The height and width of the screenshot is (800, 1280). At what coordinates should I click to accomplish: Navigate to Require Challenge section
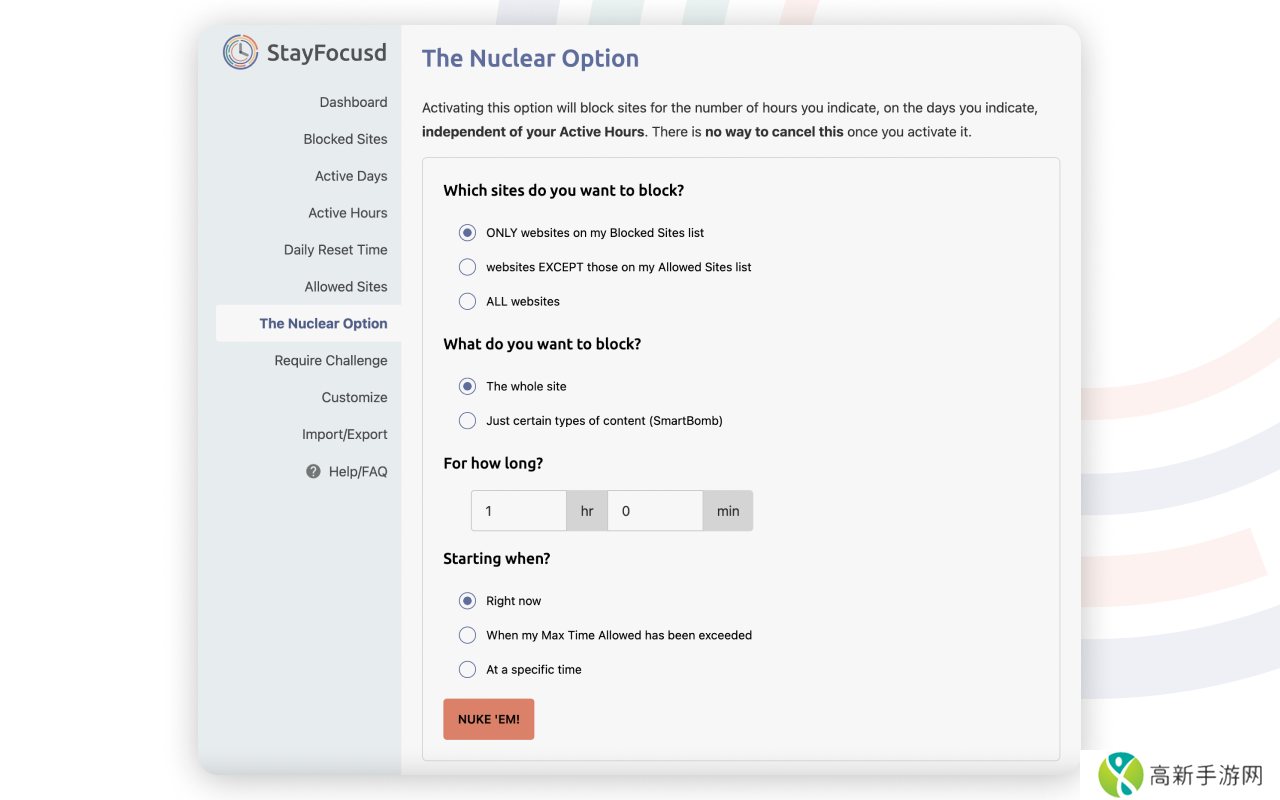[x=331, y=360]
